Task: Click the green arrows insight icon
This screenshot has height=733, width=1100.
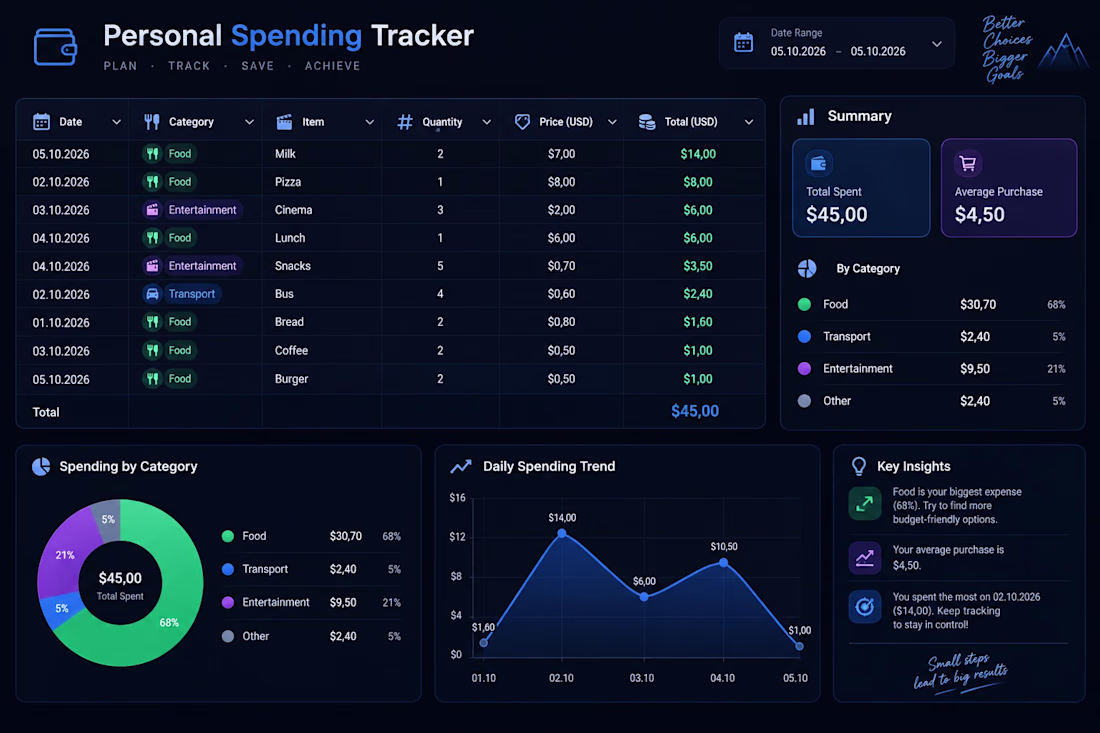Action: click(x=864, y=504)
